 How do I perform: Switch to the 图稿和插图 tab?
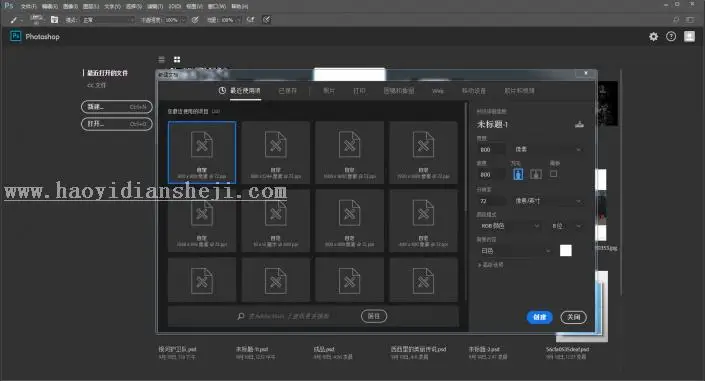(x=399, y=91)
